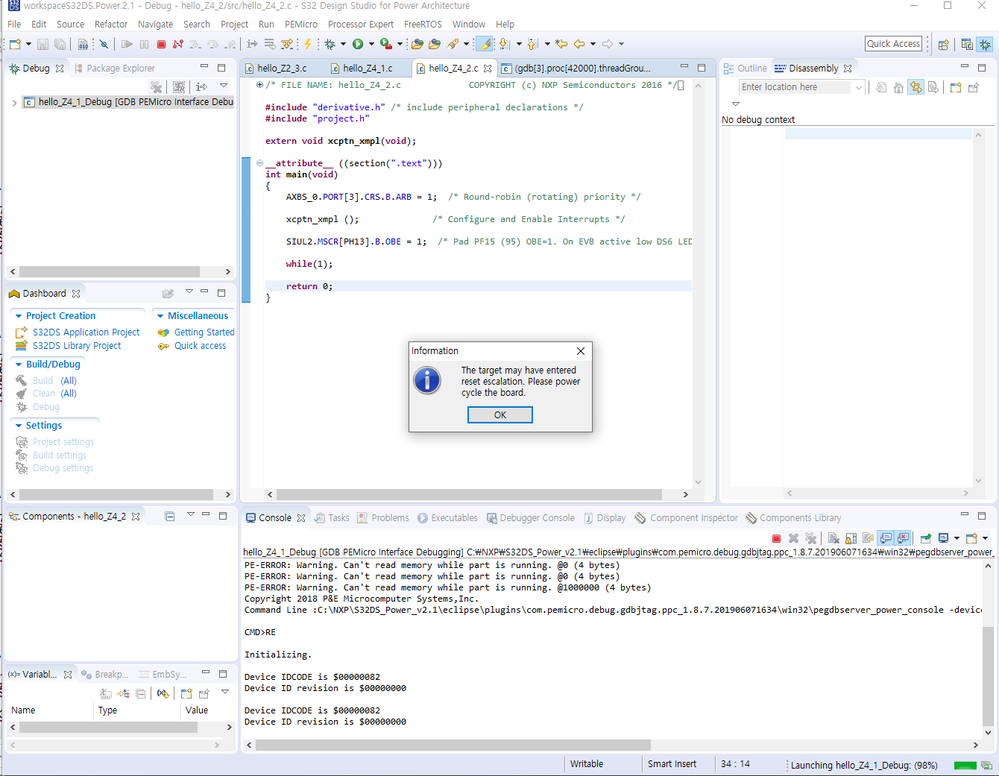Viewport: 999px width, 776px height.
Task: Toggle Link with Active Debug Context in Disassembly
Action: [x=916, y=87]
